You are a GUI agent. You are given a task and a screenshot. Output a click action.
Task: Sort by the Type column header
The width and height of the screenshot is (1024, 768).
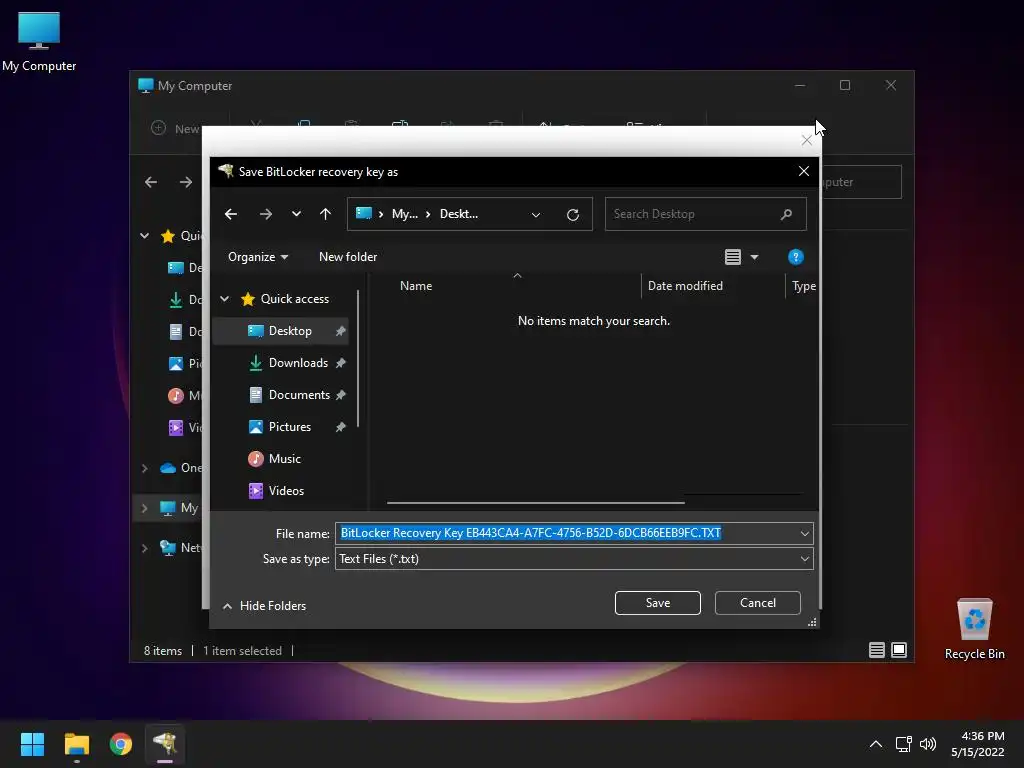(804, 286)
